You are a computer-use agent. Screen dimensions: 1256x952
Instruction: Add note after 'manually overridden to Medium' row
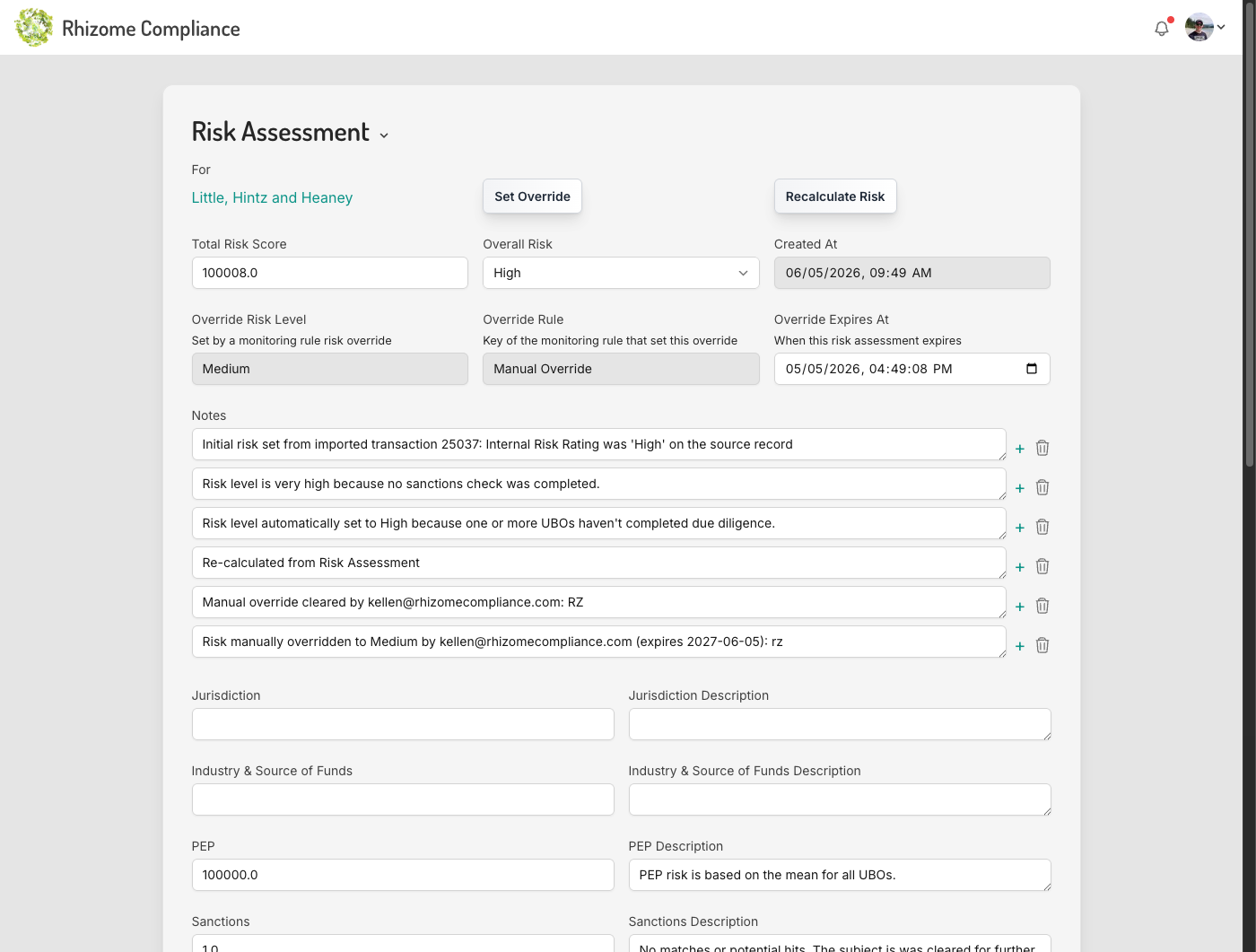point(1020,646)
